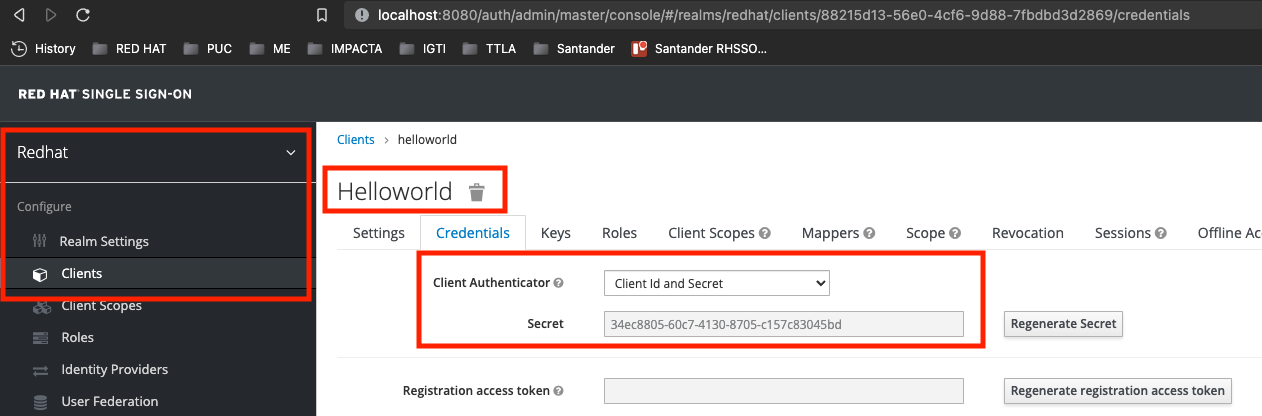Screen dimensions: 1262x416
Task: Click the browser back arrow
Action: [20, 15]
